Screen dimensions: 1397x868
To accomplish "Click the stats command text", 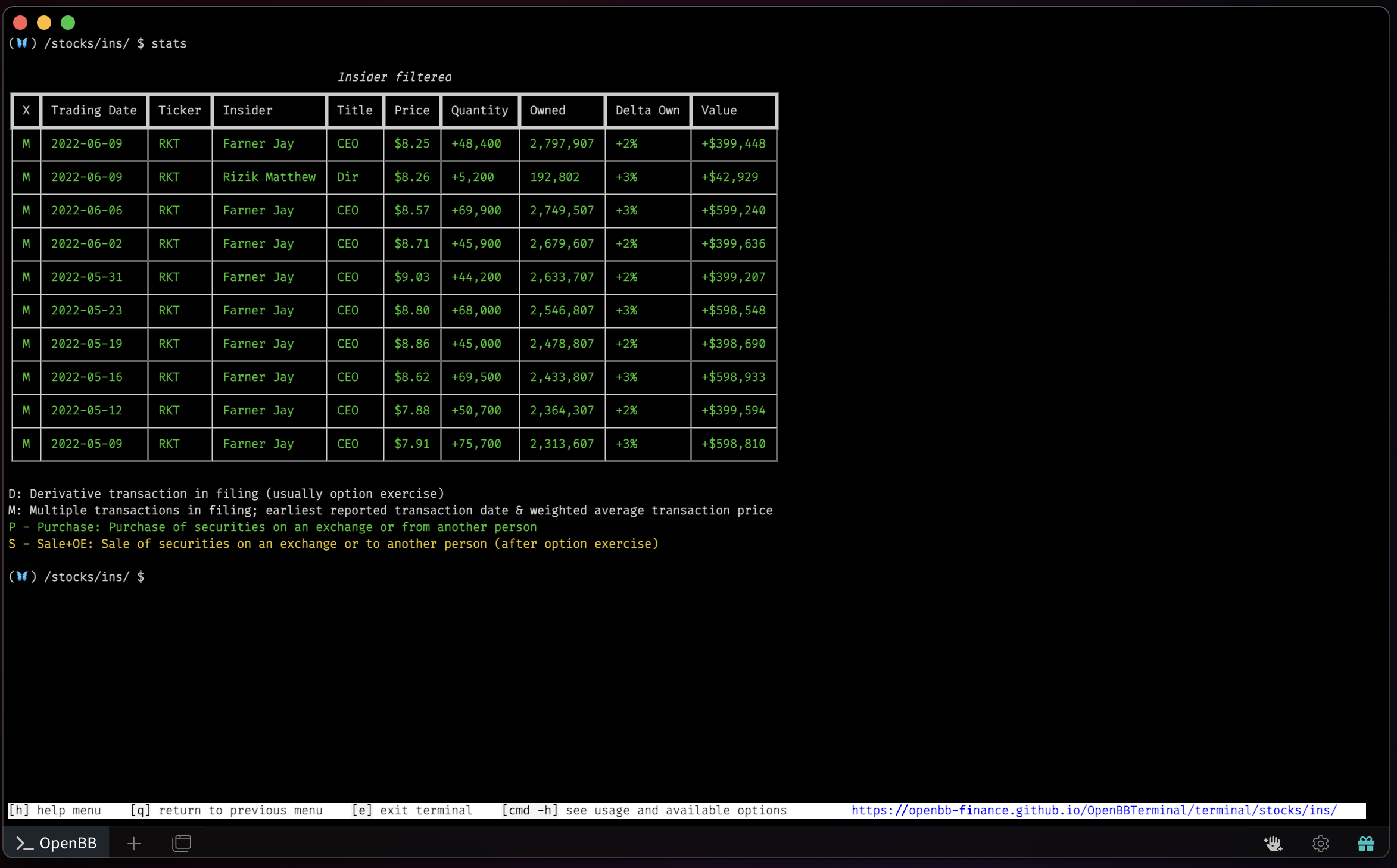I will 169,43.
